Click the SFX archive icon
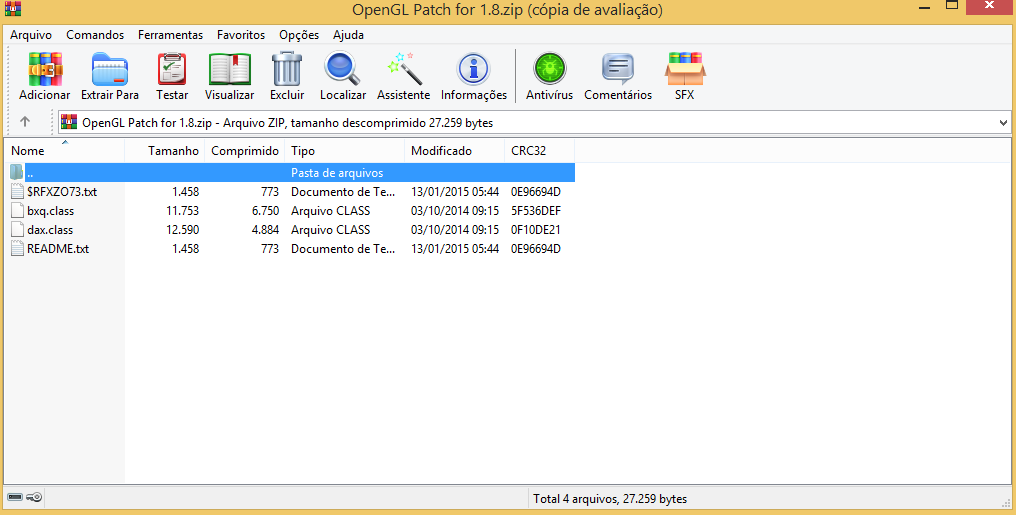This screenshot has height=515, width=1016. click(x=685, y=69)
